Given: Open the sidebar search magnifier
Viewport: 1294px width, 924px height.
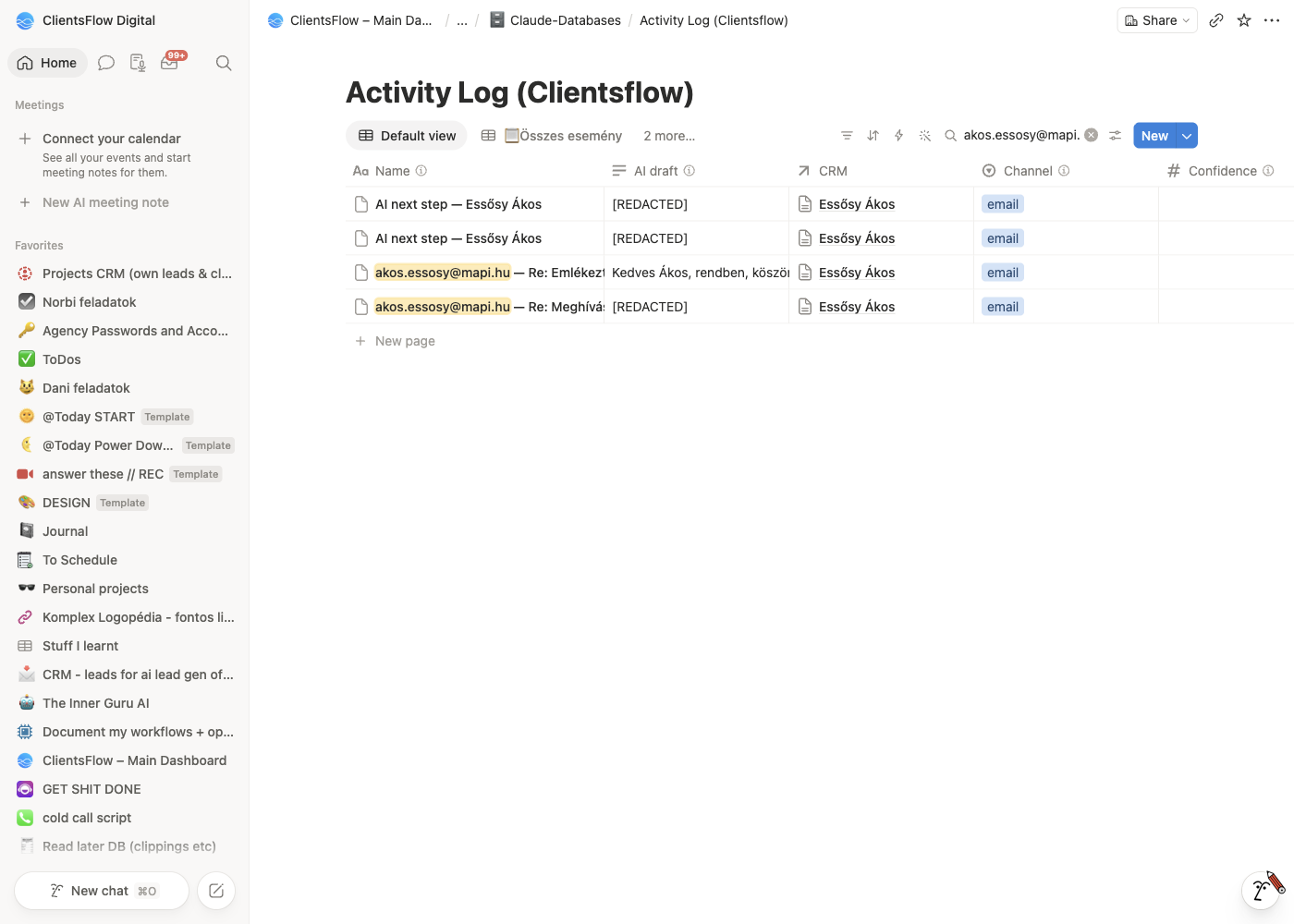Looking at the screenshot, I should coord(224,63).
